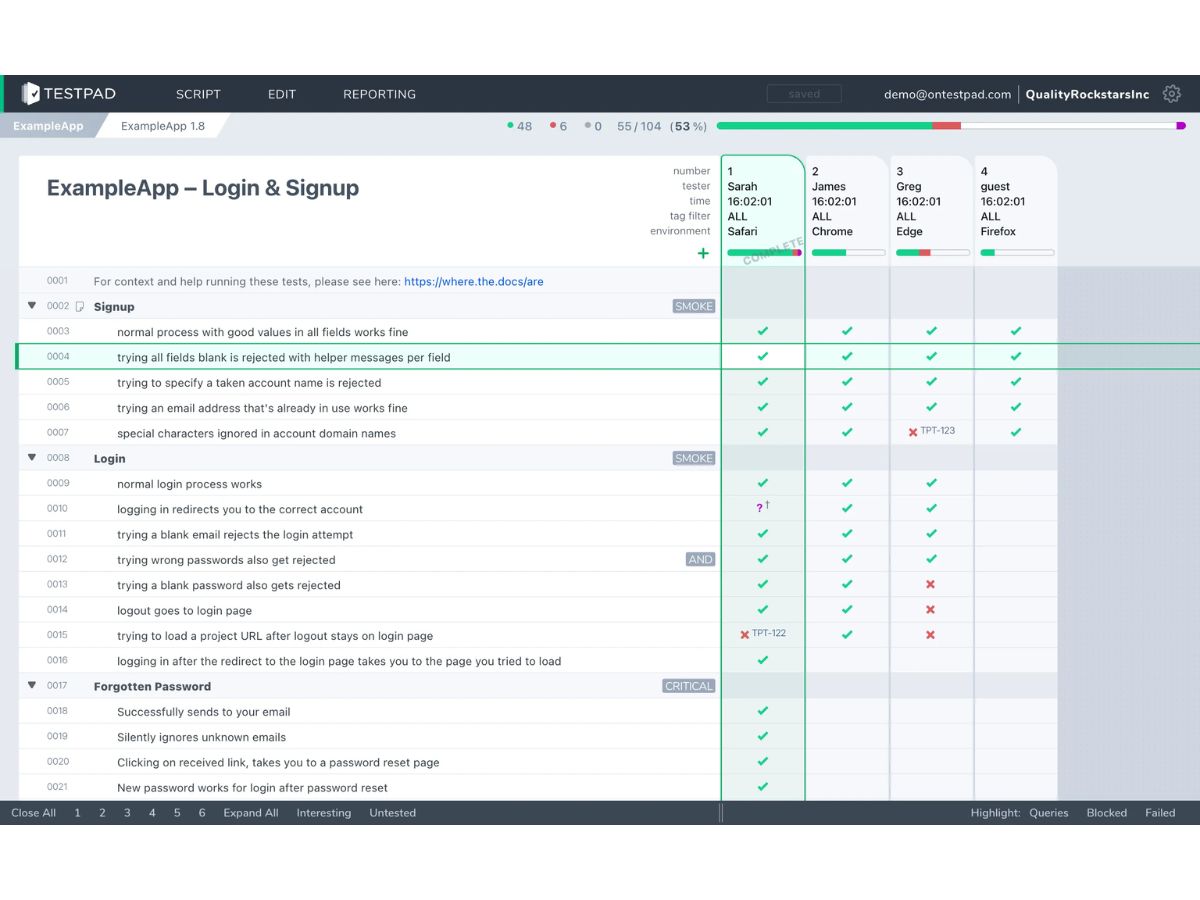
Task: Collapse to outline level 3
Action: [127, 813]
